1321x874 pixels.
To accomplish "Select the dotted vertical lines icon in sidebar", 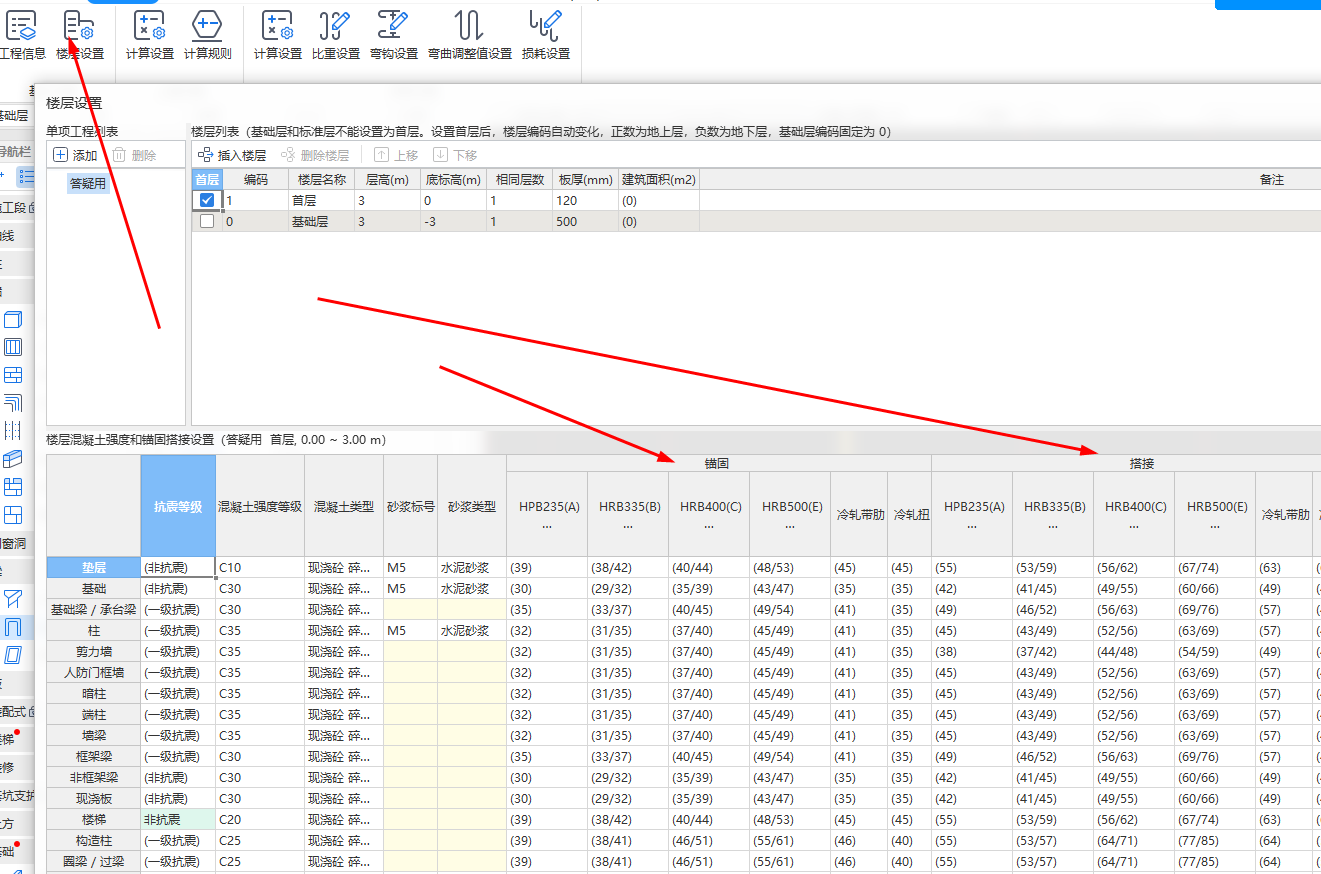I will pyautogui.click(x=13, y=431).
